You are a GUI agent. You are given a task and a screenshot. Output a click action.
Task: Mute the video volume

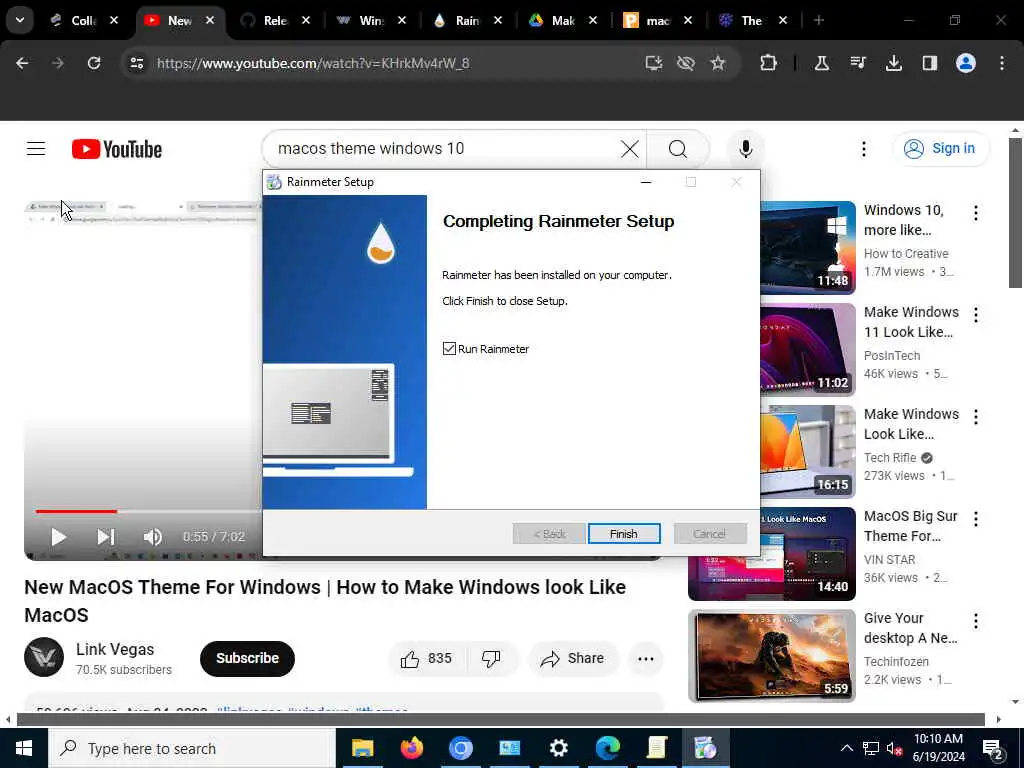coord(152,537)
